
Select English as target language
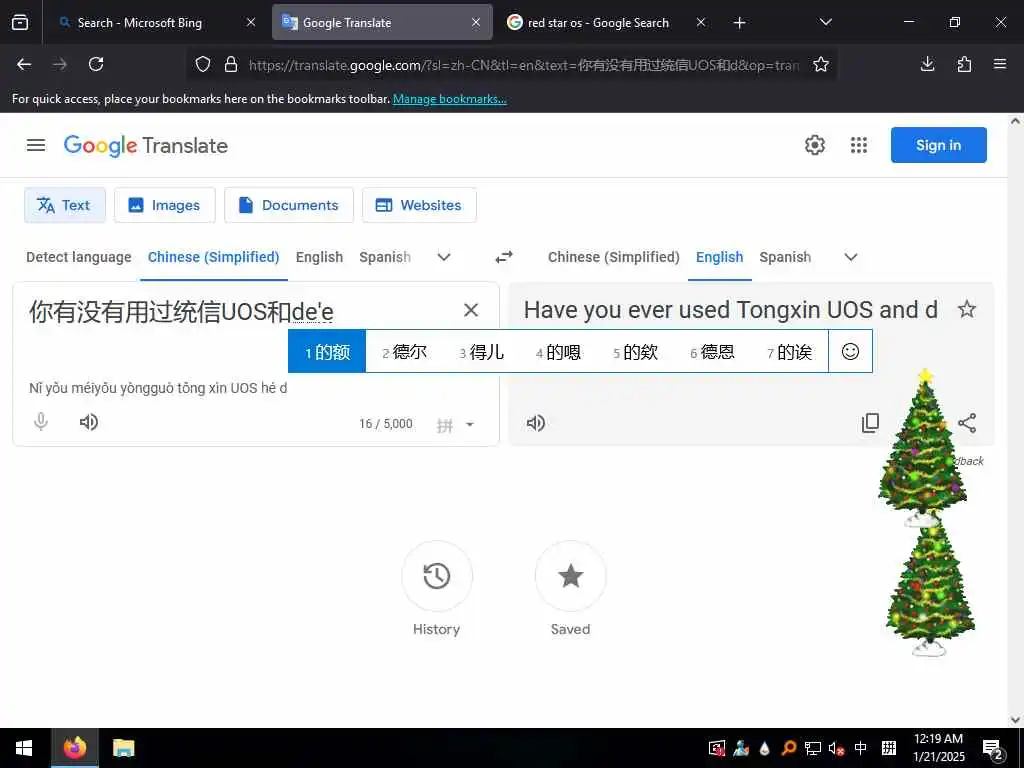[x=720, y=257]
